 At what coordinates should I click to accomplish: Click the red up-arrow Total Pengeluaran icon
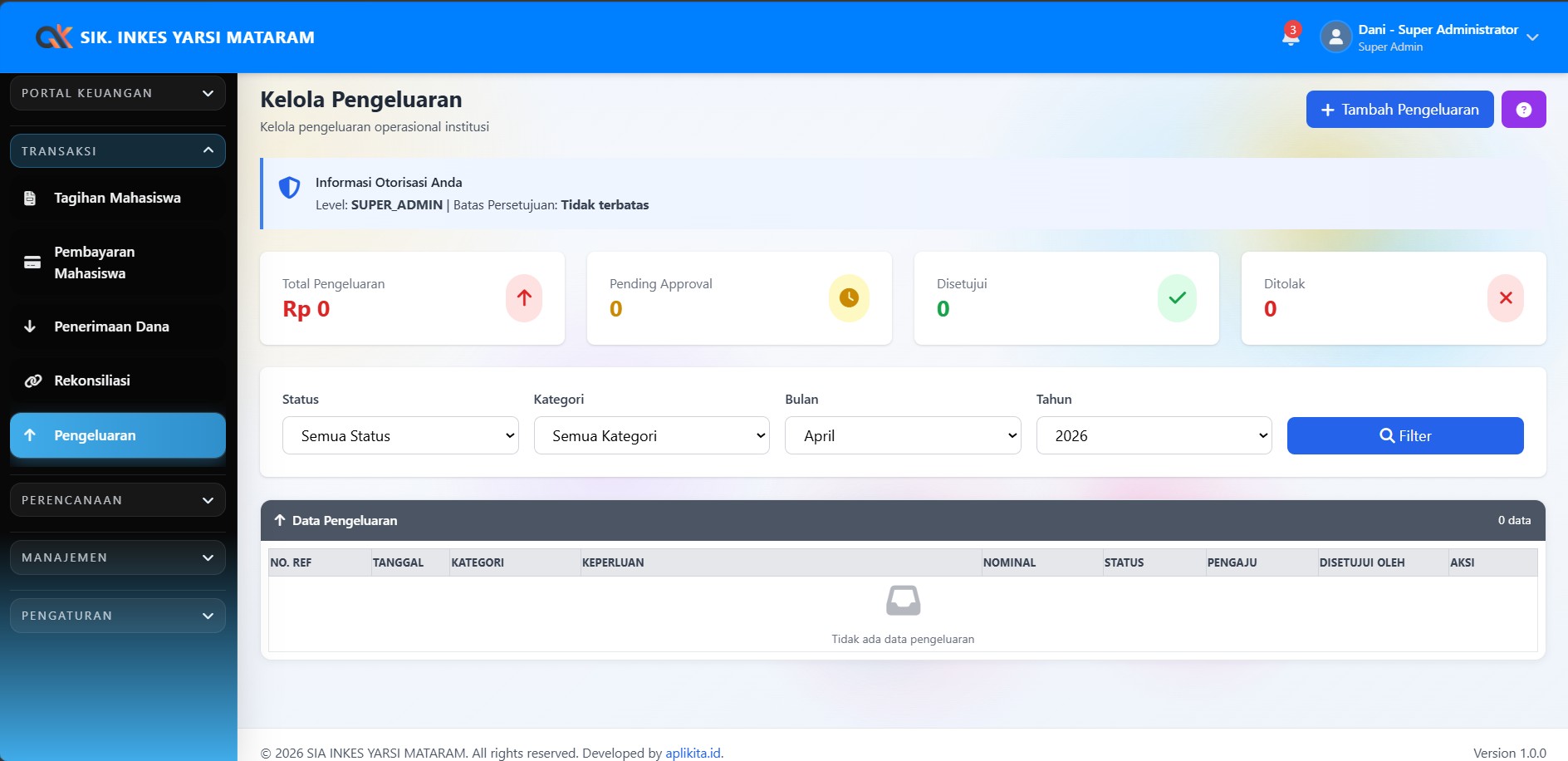pos(524,298)
